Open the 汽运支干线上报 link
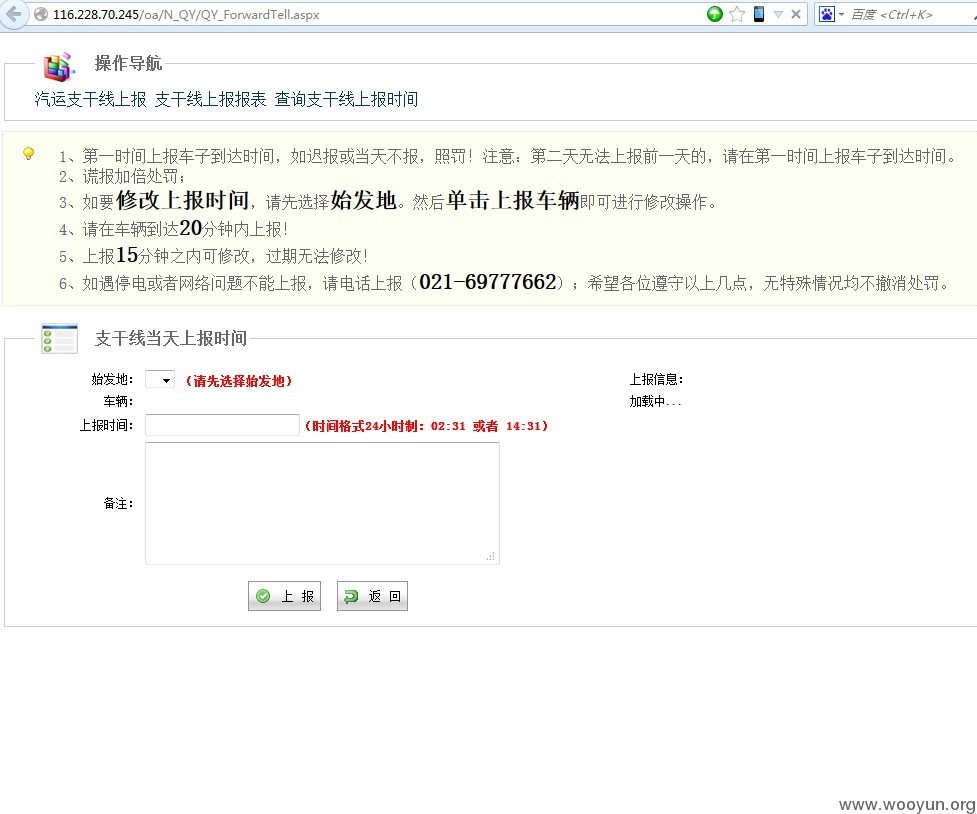977x814 pixels. pyautogui.click(x=90, y=99)
